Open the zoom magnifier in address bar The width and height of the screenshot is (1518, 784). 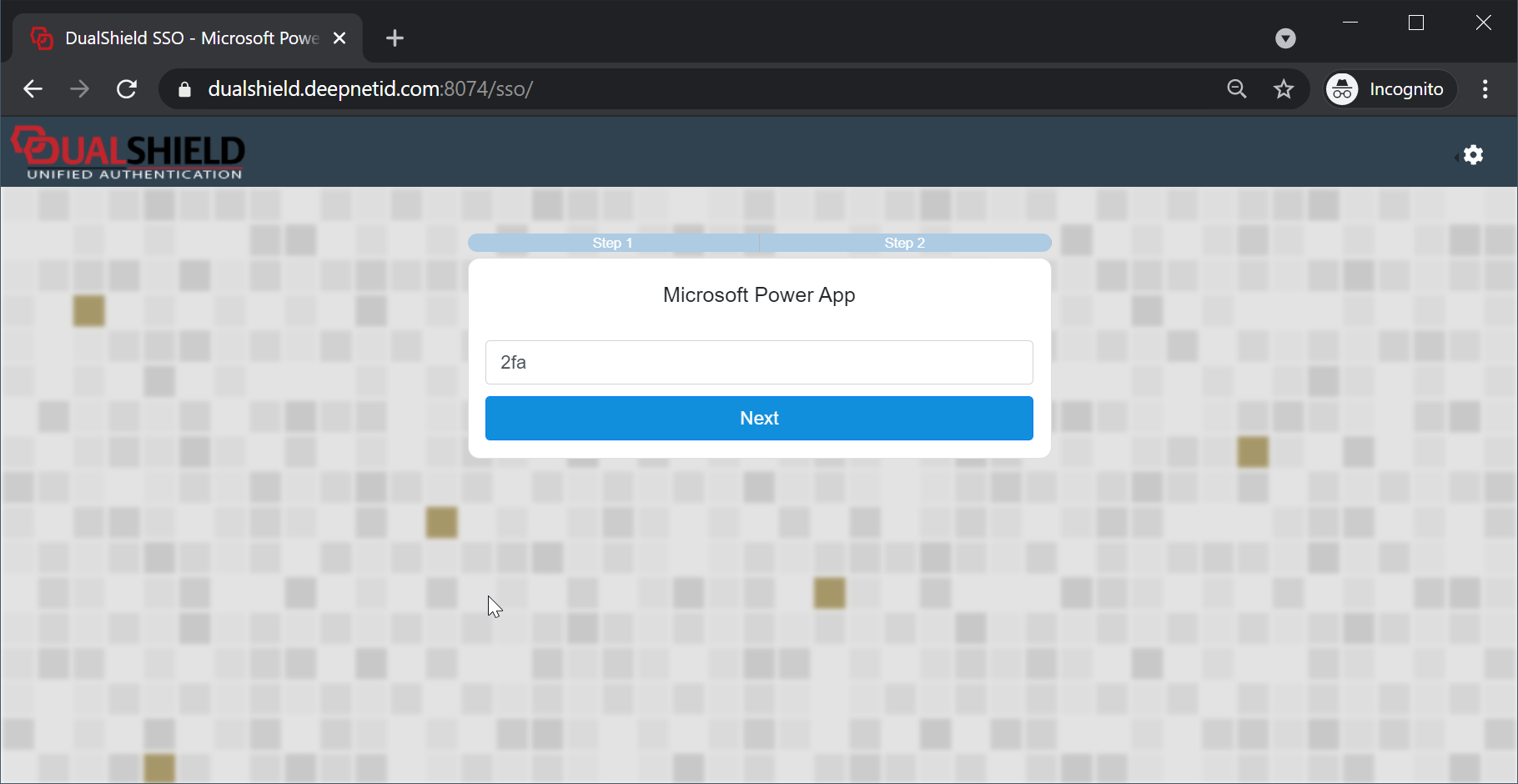pos(1236,89)
